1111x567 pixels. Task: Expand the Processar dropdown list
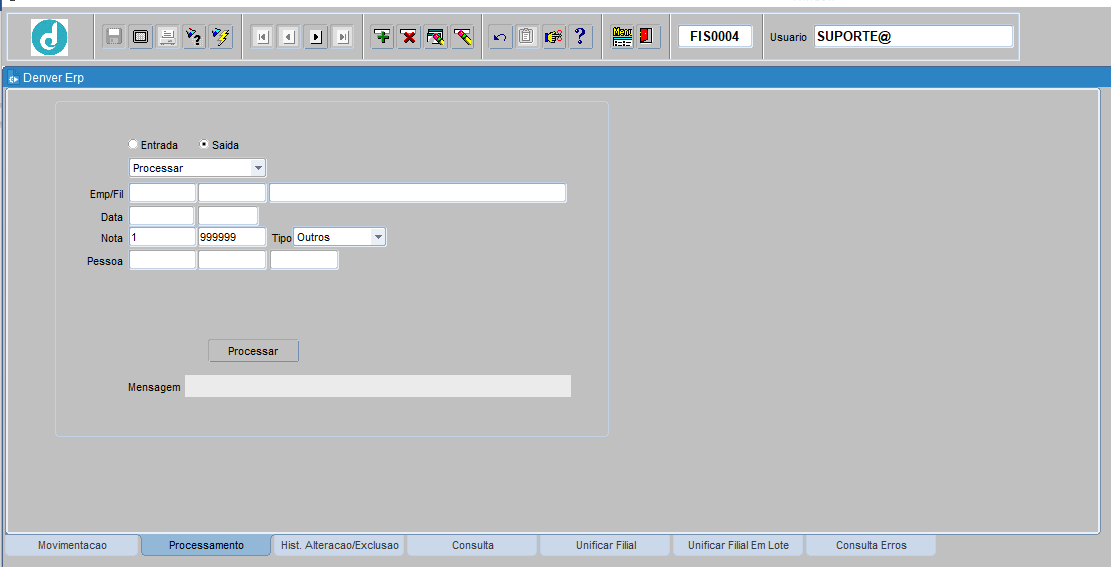tap(257, 168)
